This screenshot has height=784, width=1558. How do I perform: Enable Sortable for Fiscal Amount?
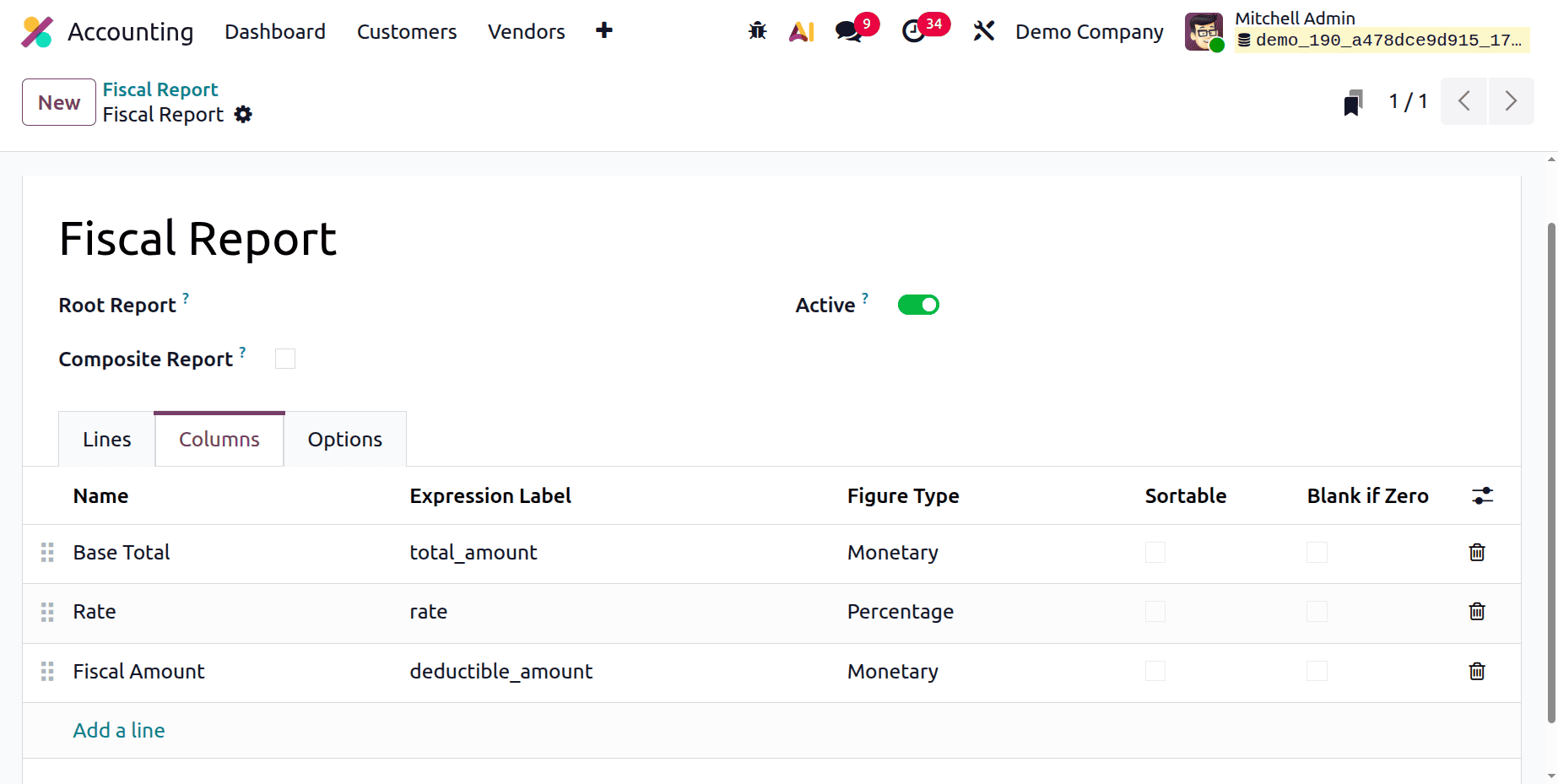click(x=1155, y=671)
